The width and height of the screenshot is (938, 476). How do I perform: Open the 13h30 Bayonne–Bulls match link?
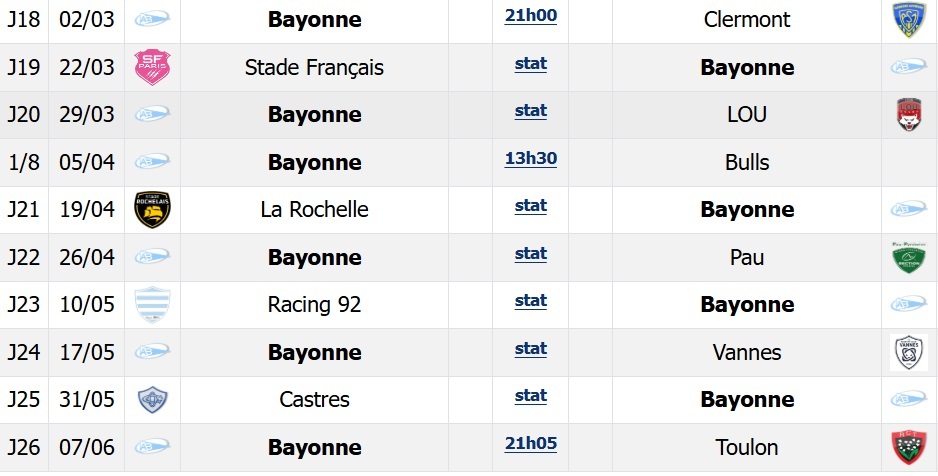[x=530, y=158]
